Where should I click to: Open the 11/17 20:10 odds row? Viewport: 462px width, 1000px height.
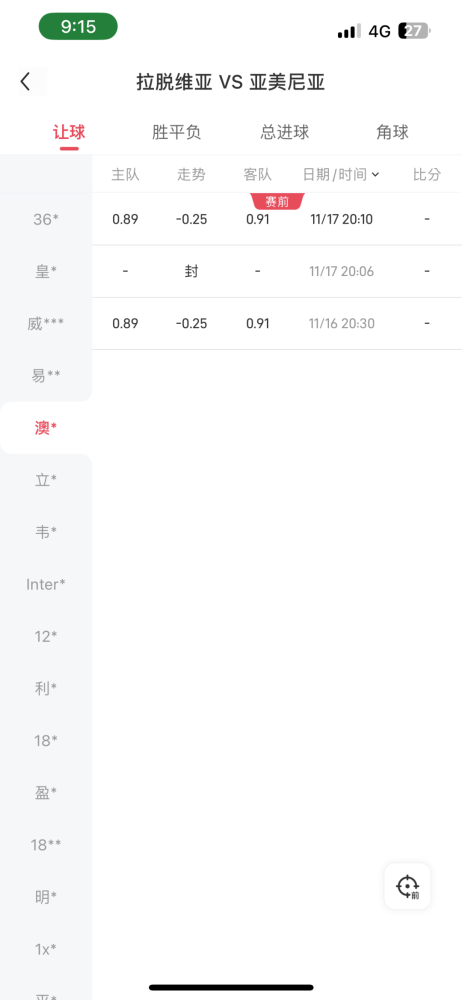pyautogui.click(x=277, y=219)
